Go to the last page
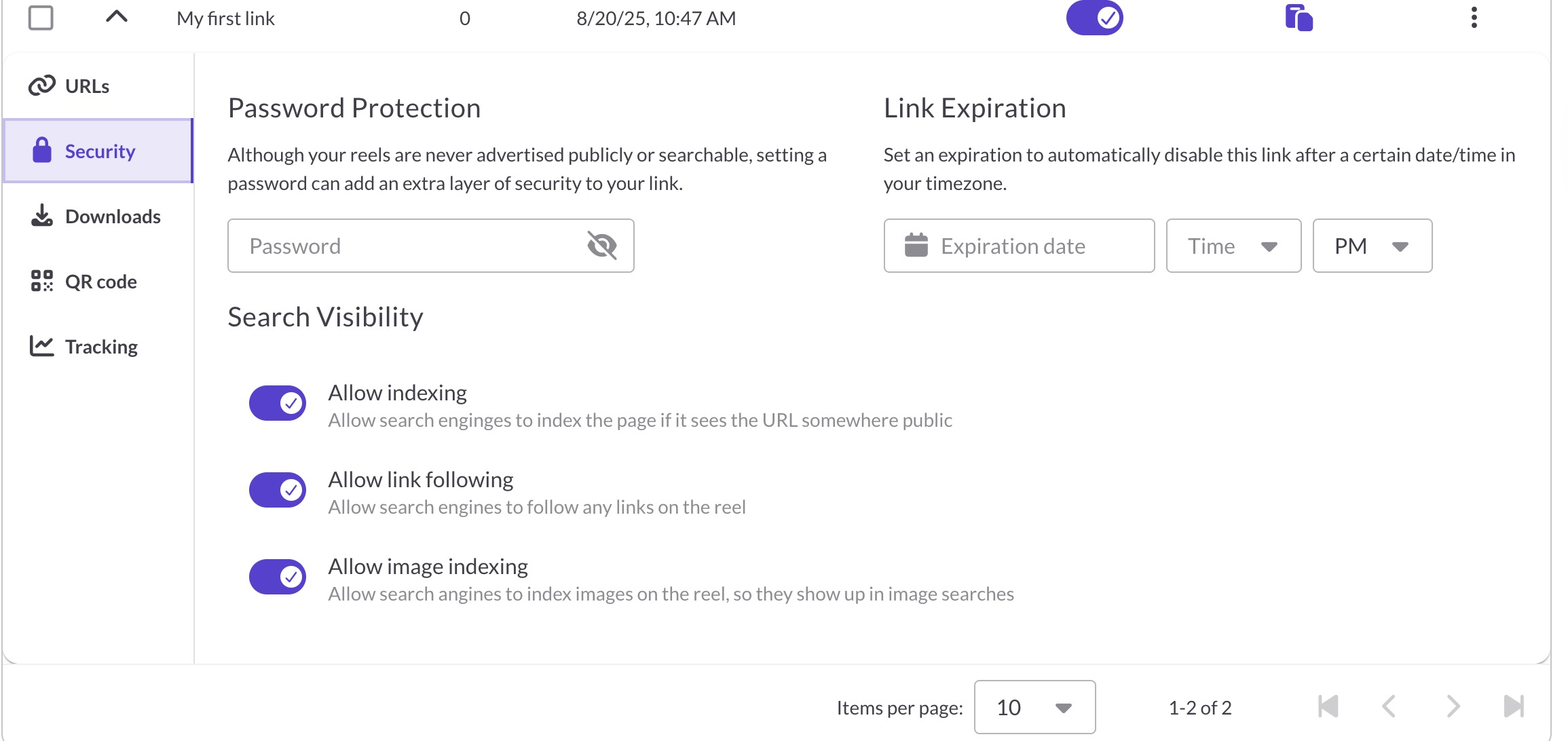The image size is (1568, 741). point(1513,706)
